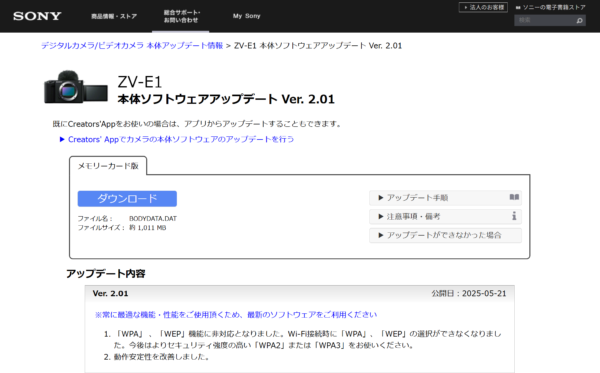Click the BODYDATA.DAT file name
Screen dimensions: 600x373
tap(153, 218)
